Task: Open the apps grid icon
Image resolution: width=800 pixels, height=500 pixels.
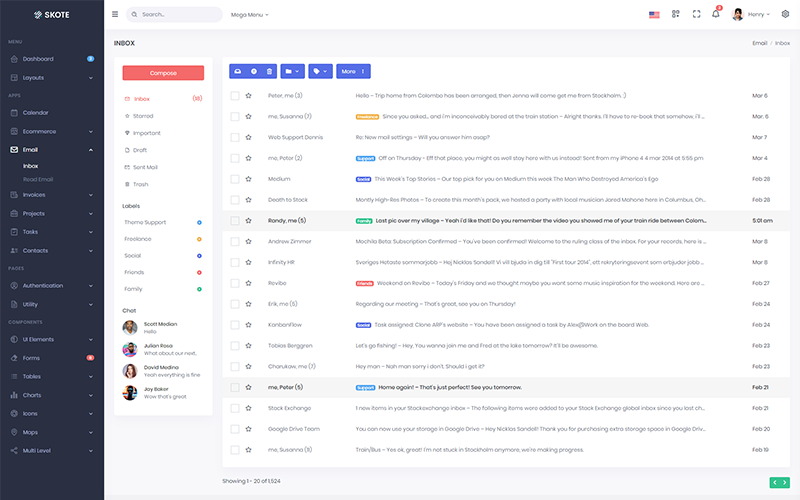Action: 676,14
